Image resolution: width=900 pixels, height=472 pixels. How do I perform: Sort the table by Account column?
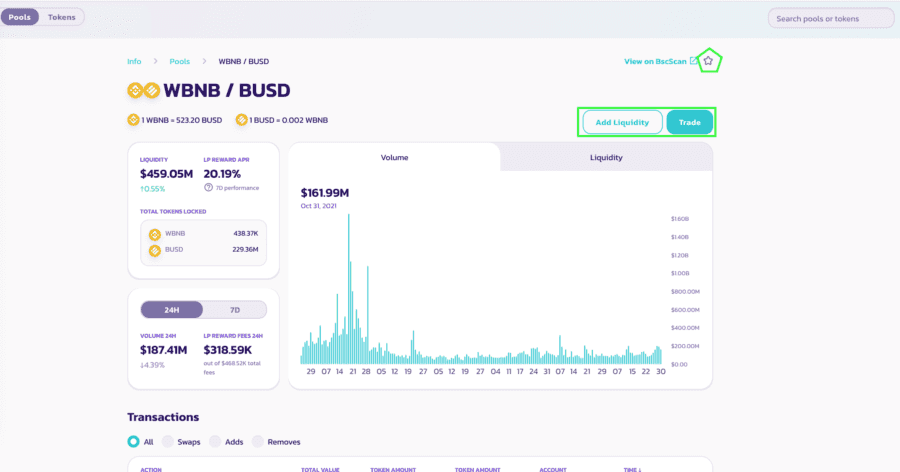[553, 469]
